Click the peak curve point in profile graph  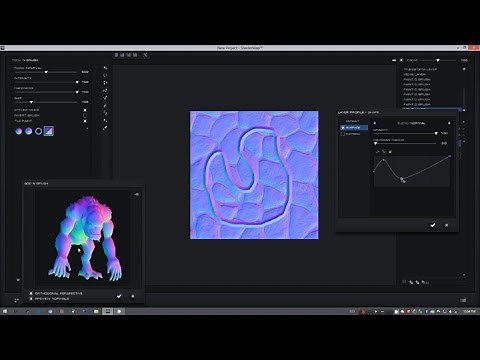[384, 160]
